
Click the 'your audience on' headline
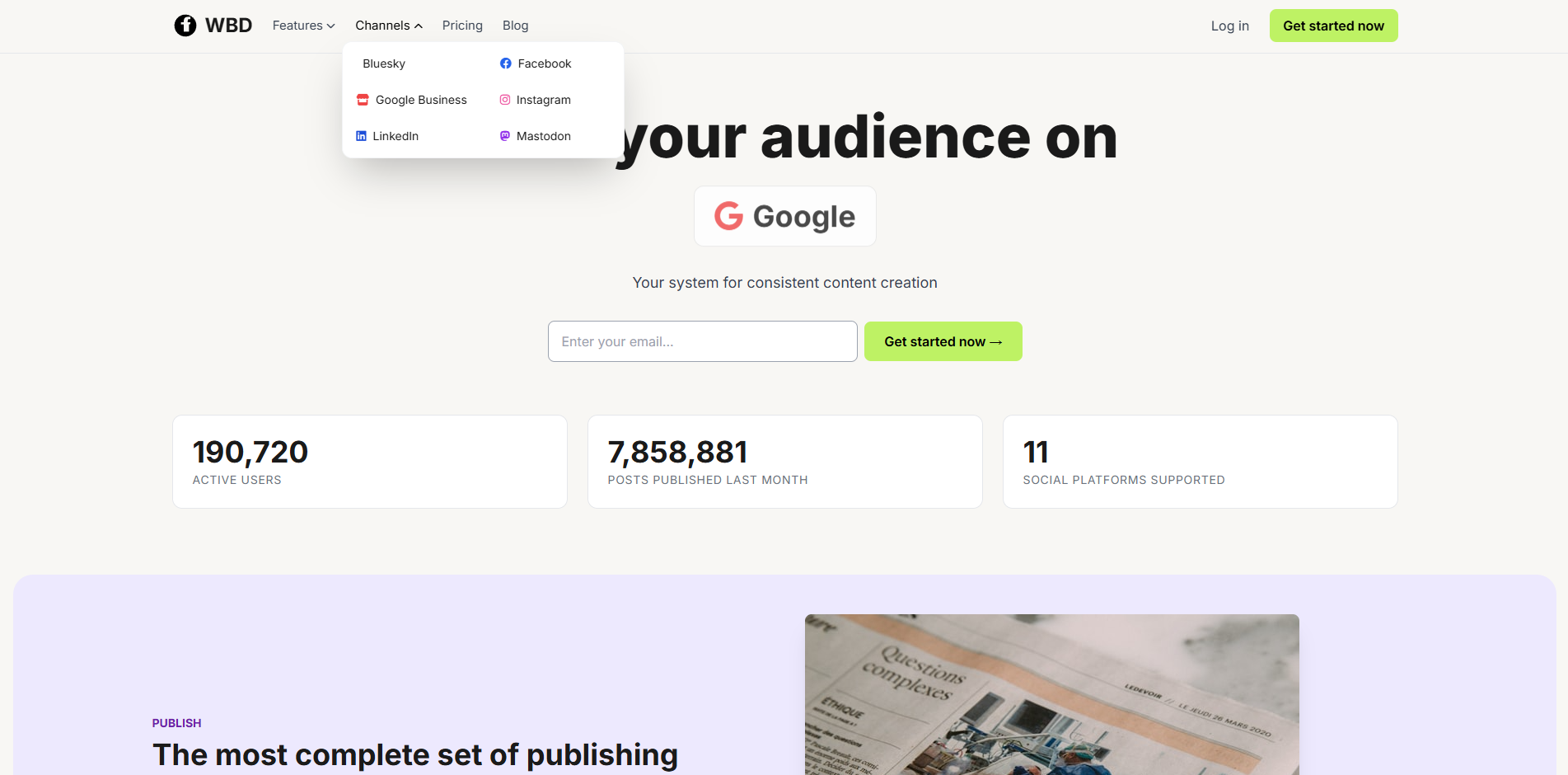[867, 138]
